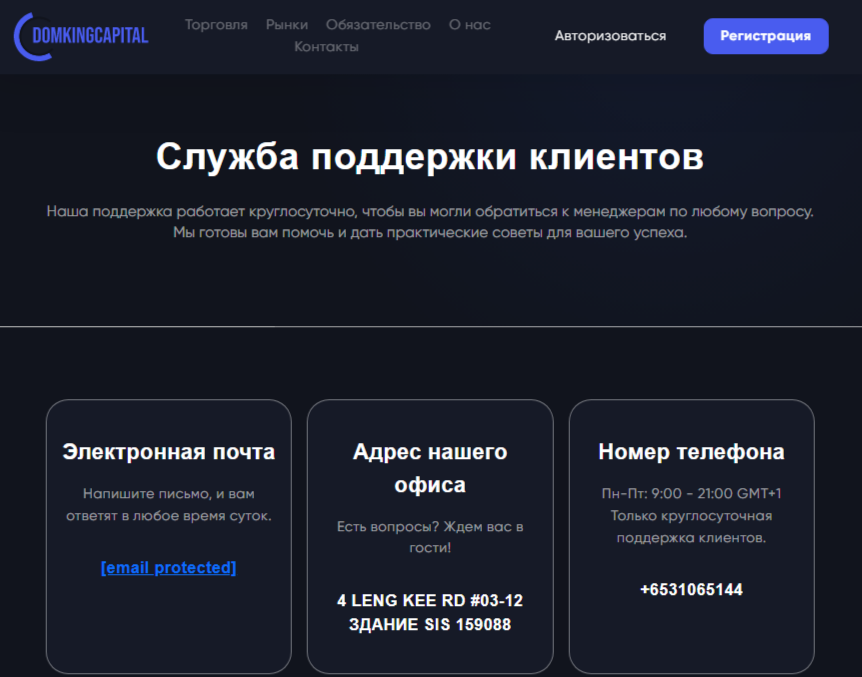Screen dimensions: 862x677
Task: Click the phone number +6531065144
Action: pos(690,589)
